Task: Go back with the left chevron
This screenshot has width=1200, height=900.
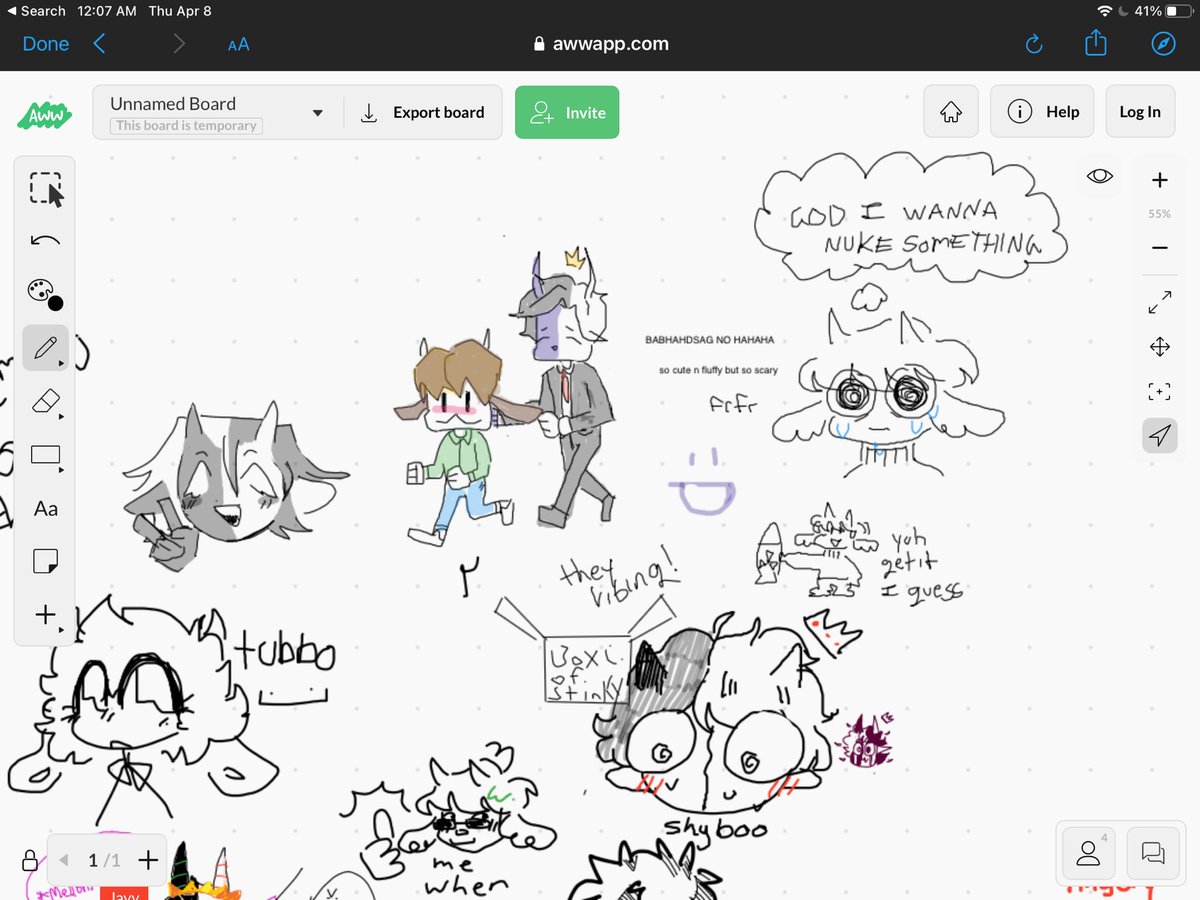Action: (x=99, y=44)
